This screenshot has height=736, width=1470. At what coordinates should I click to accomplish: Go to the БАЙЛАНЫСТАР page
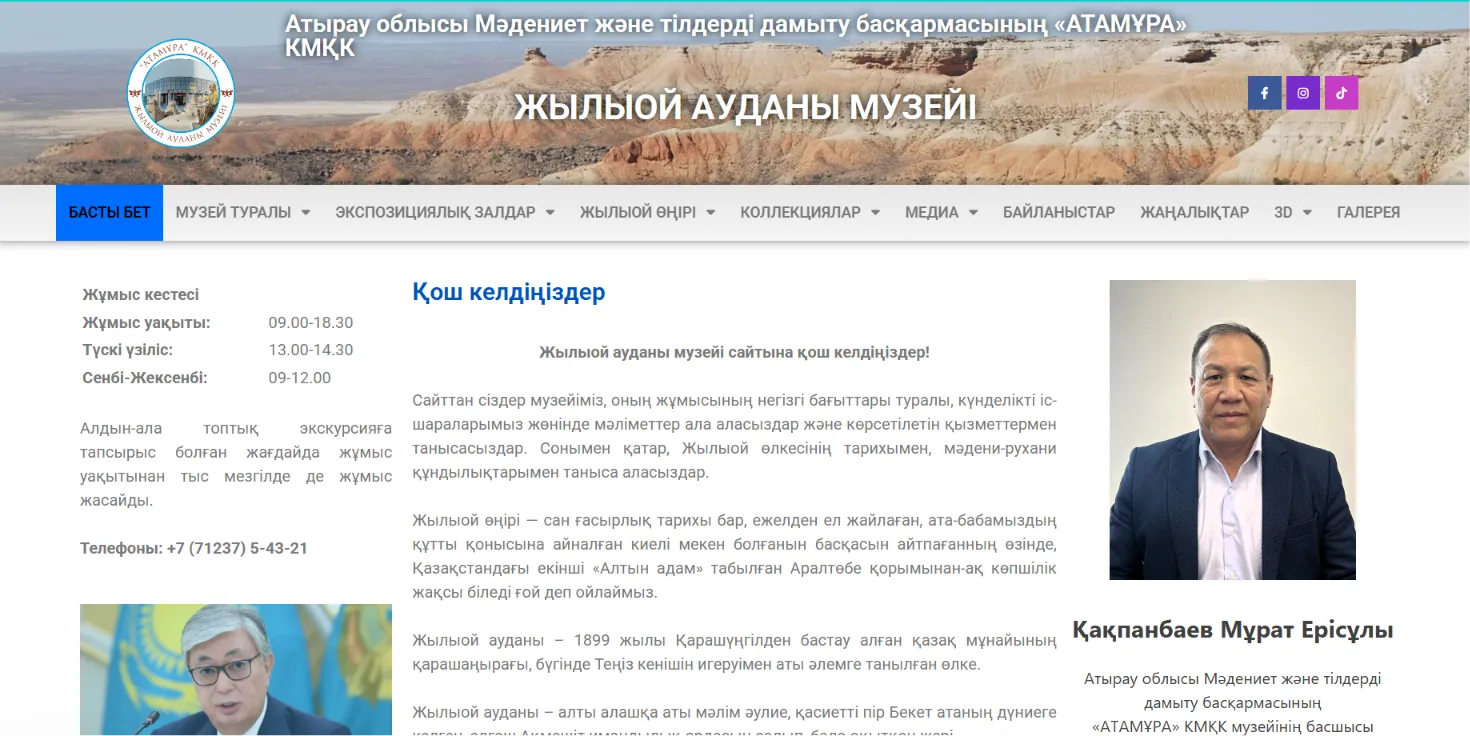point(1059,212)
